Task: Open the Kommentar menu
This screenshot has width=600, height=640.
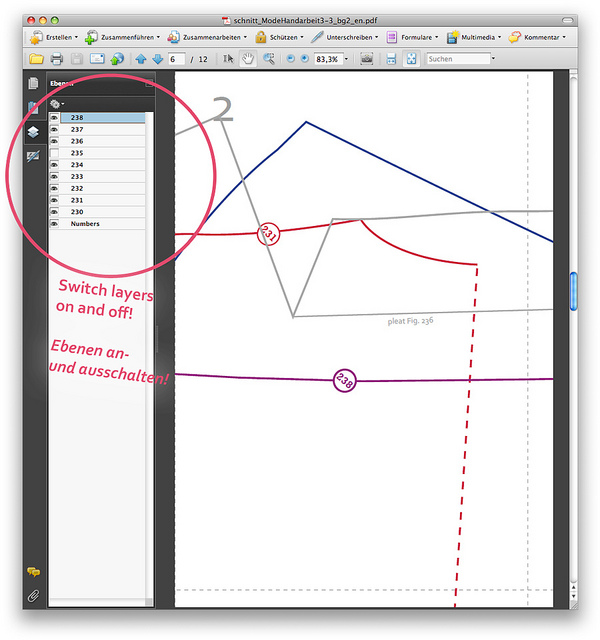Action: [537, 37]
